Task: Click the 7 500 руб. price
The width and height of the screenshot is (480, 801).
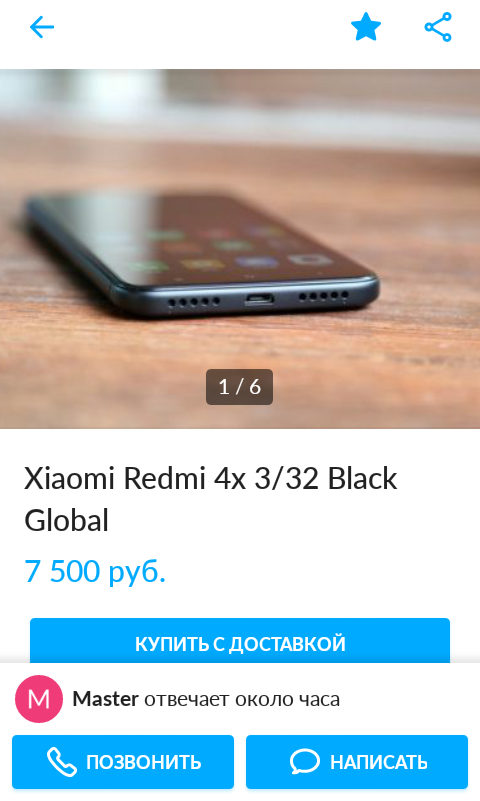Action: pos(95,571)
